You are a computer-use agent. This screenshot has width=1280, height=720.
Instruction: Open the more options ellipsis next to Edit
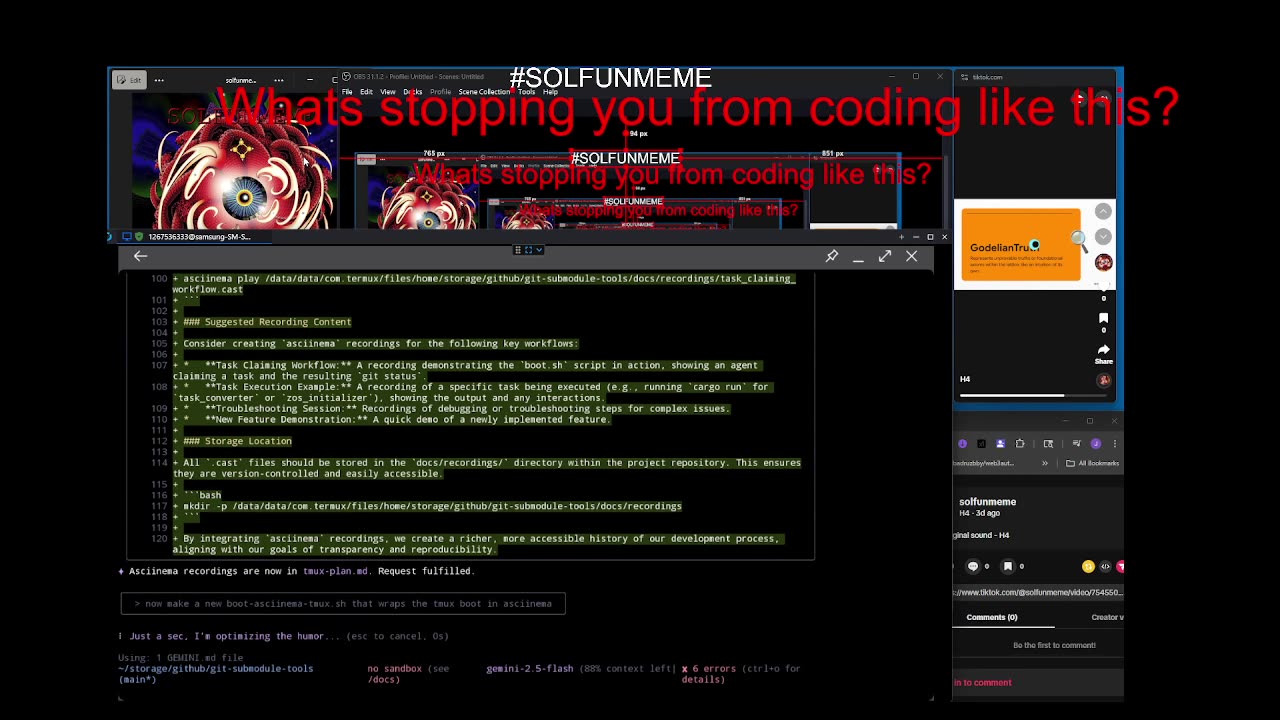(159, 80)
